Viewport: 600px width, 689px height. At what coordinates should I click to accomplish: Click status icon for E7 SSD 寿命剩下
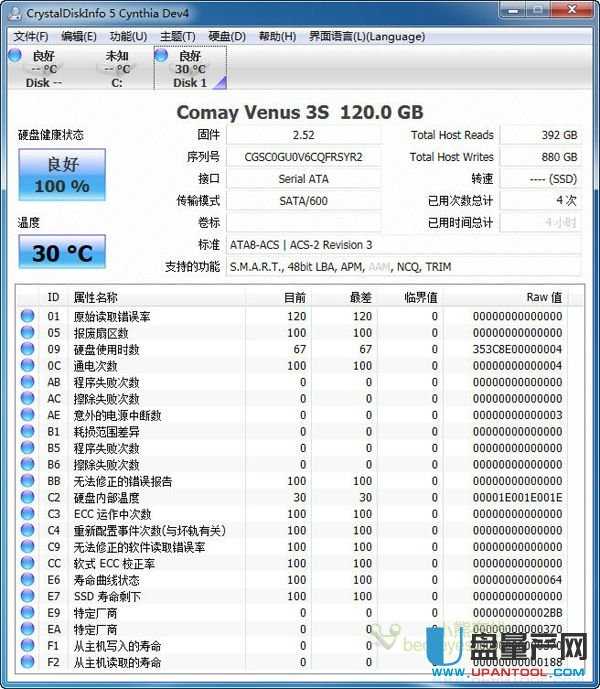tap(27, 596)
